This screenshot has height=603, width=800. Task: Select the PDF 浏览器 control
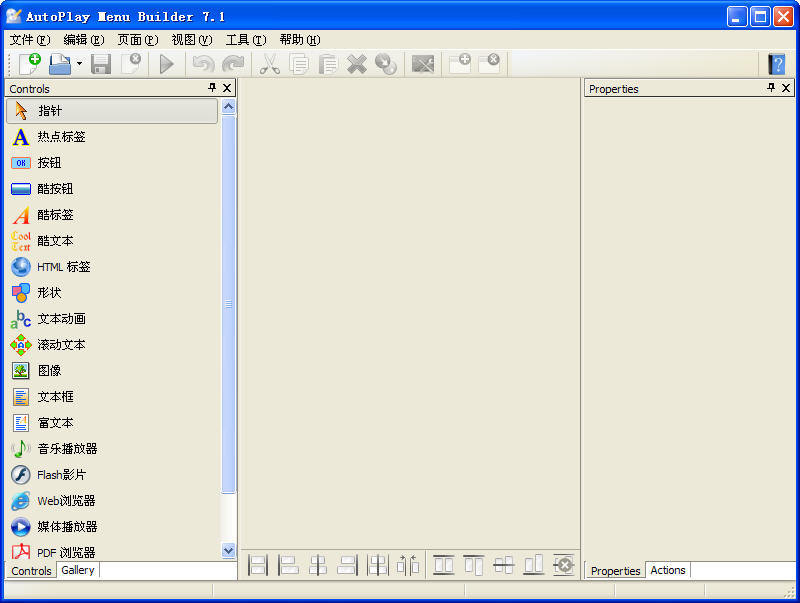coord(62,552)
